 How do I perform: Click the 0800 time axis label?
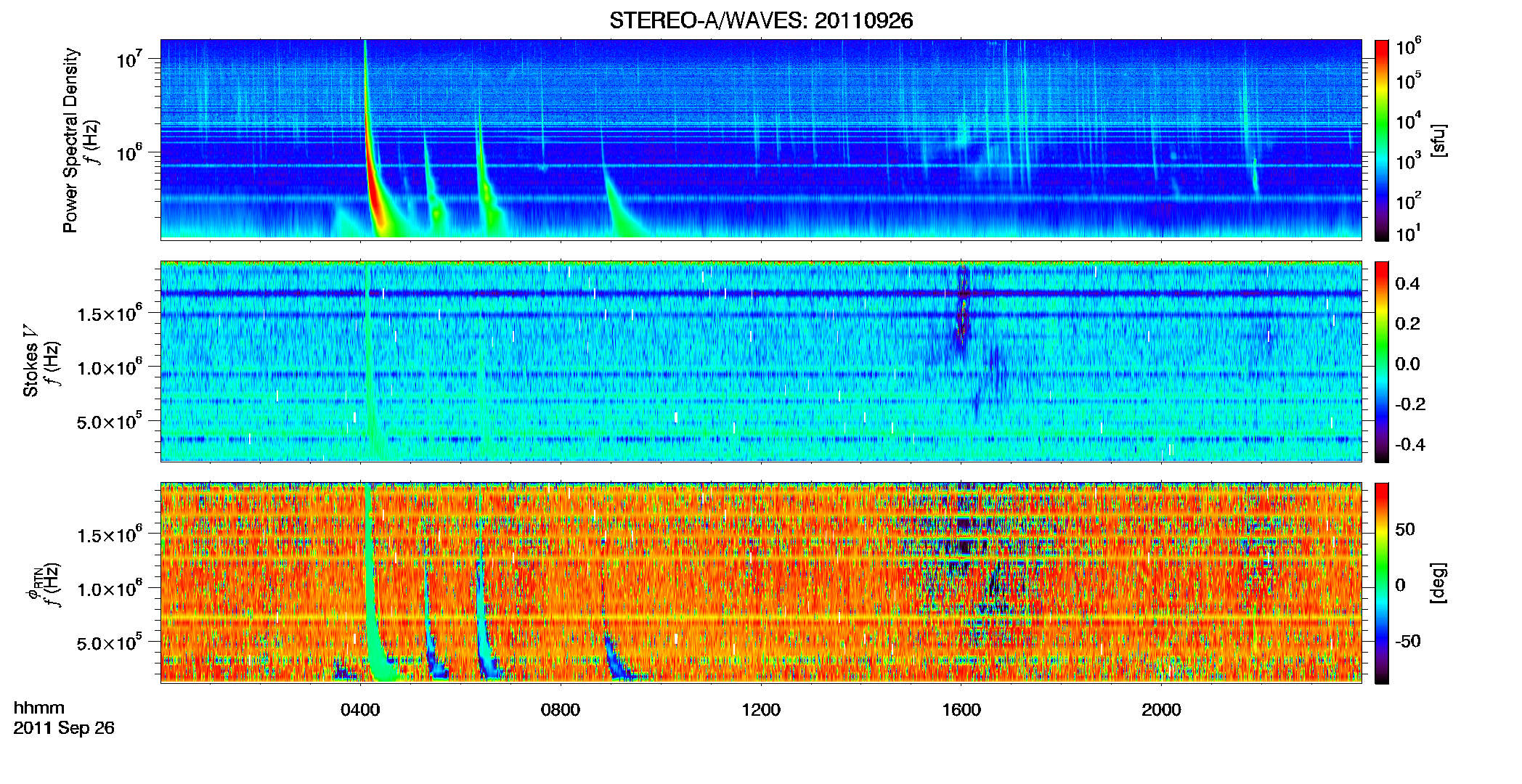561,709
